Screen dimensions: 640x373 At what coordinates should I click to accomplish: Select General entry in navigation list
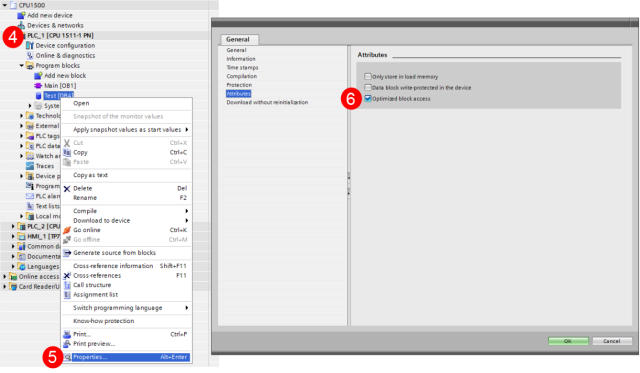click(x=236, y=50)
